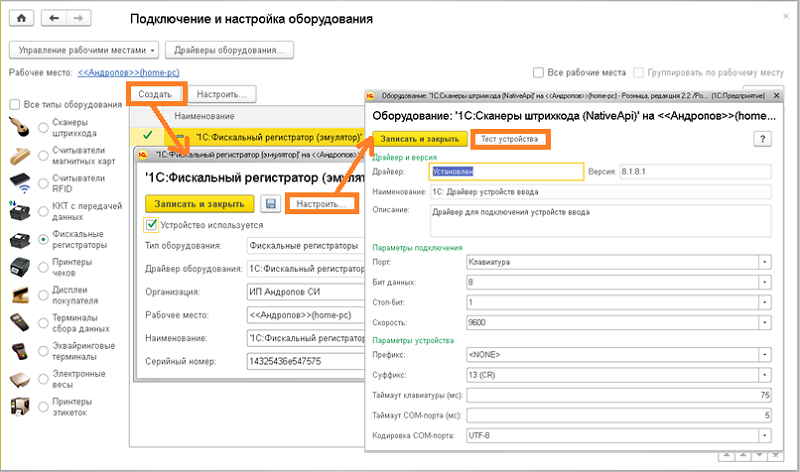Screen dimensions: 800x472
Task: Select the RFID reader icon
Action: (20, 183)
